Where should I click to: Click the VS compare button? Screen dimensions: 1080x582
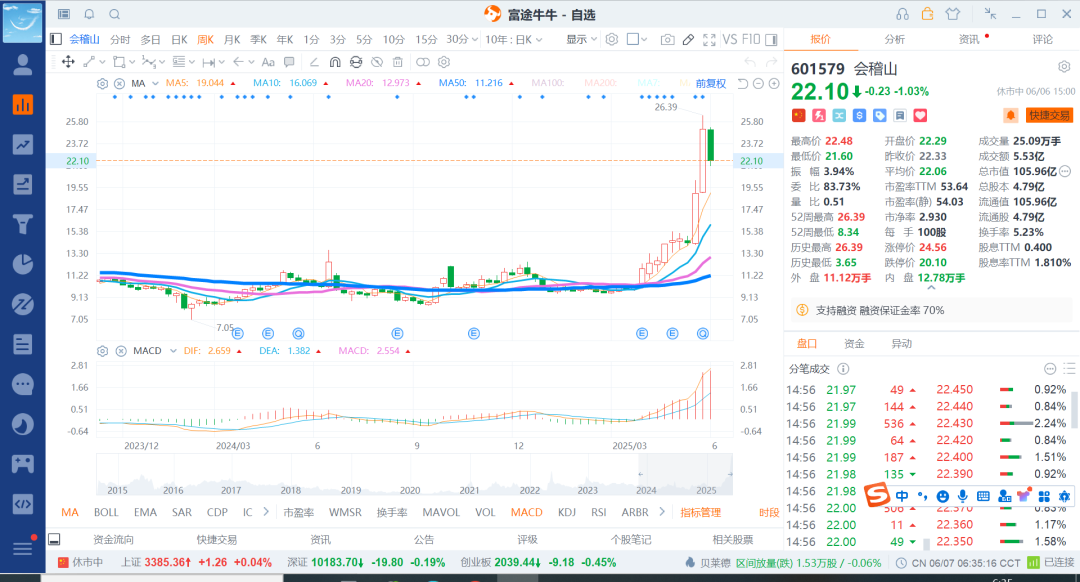(x=729, y=39)
